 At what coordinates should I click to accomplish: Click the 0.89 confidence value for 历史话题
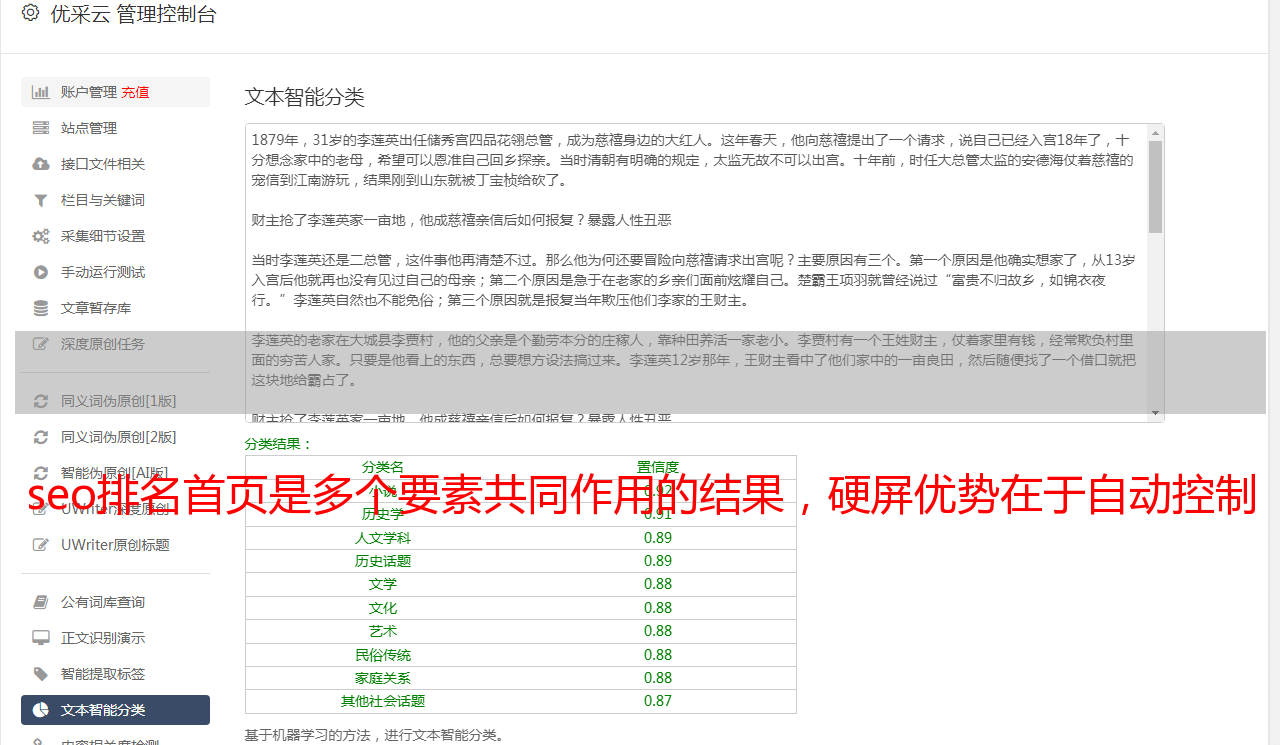pyautogui.click(x=658, y=561)
